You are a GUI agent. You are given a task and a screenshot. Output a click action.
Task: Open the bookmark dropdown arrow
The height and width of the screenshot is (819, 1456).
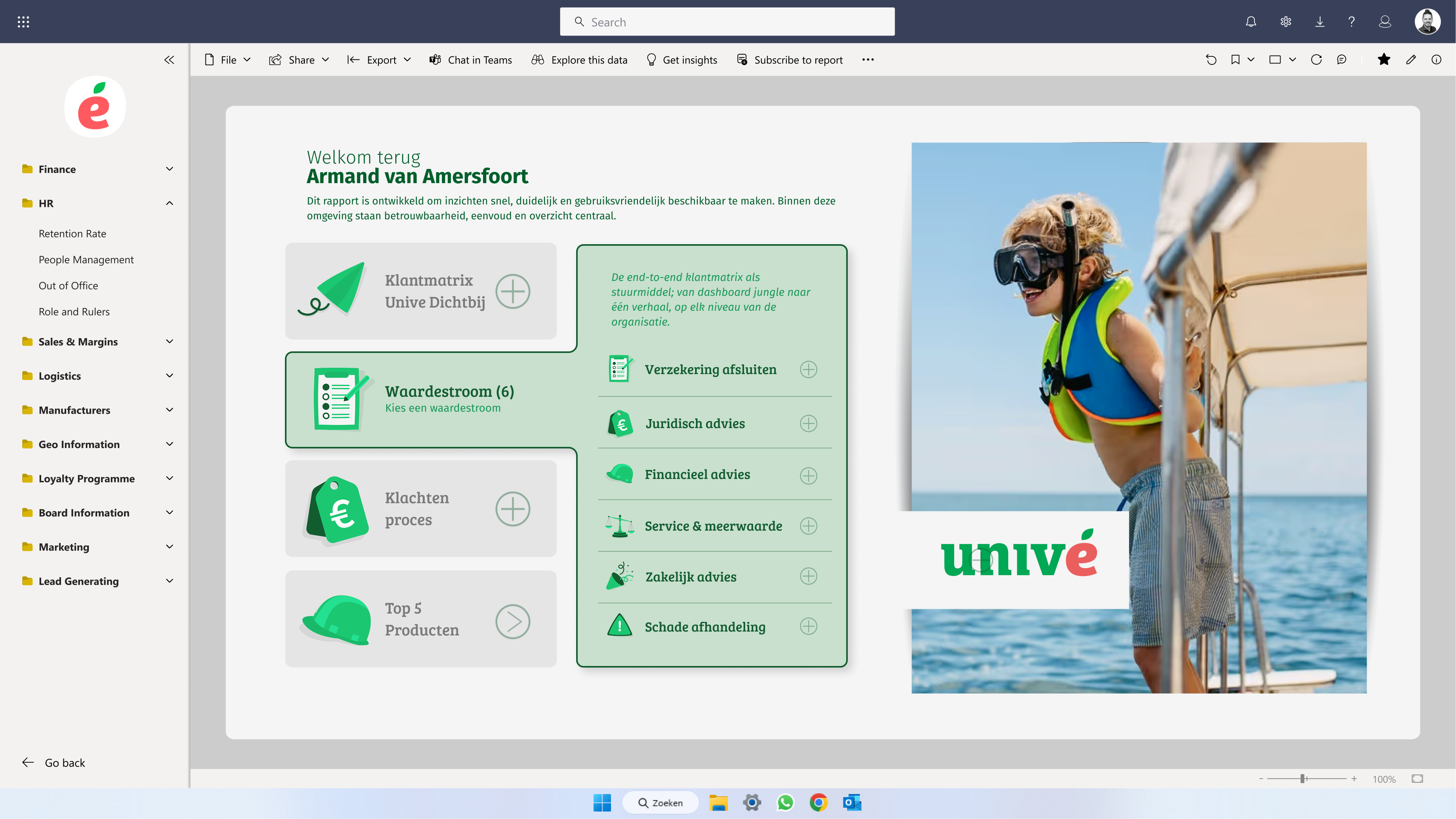click(1250, 59)
